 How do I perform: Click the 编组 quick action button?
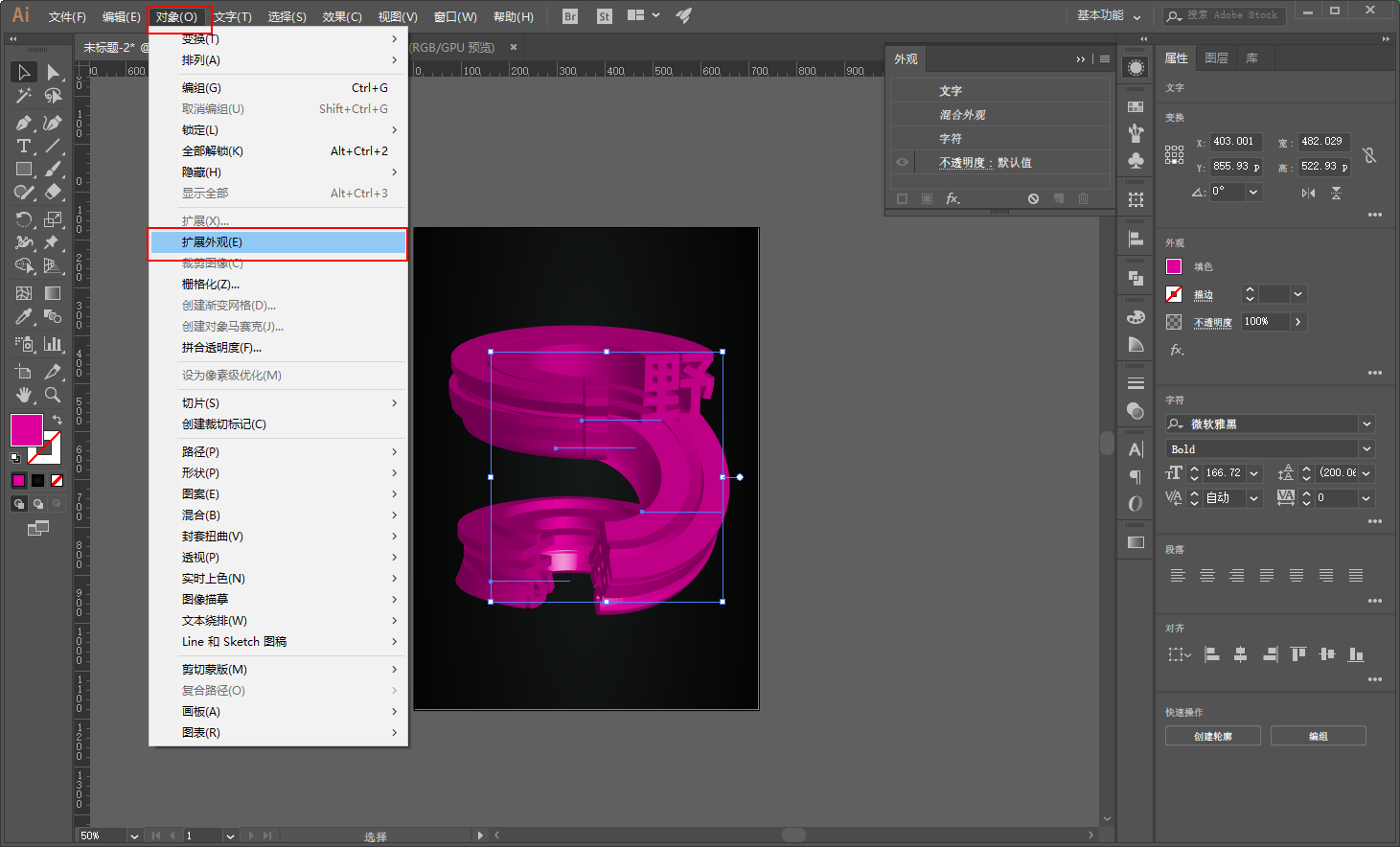tap(1319, 736)
